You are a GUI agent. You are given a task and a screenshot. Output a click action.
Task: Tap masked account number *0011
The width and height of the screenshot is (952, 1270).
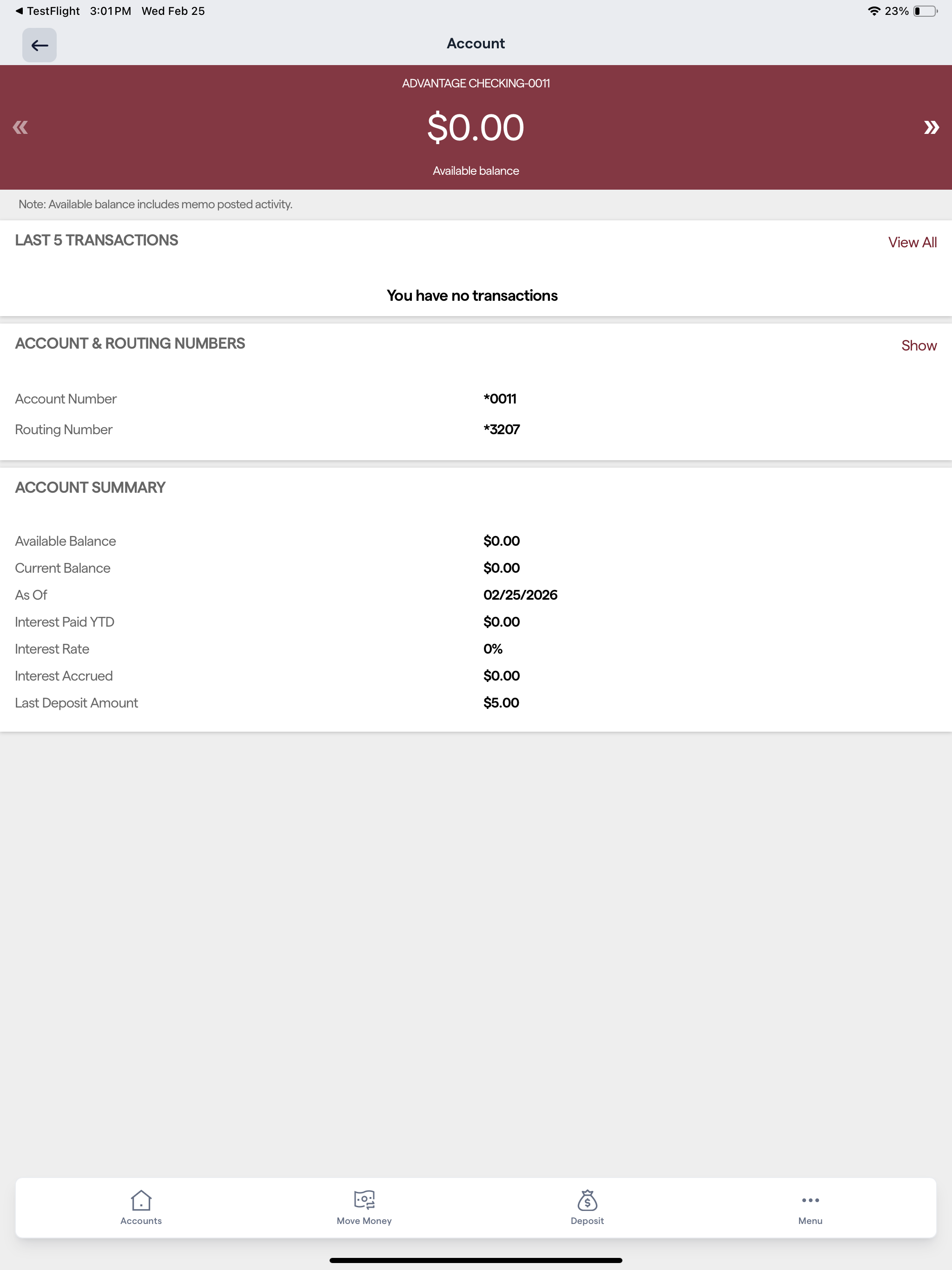pos(500,398)
